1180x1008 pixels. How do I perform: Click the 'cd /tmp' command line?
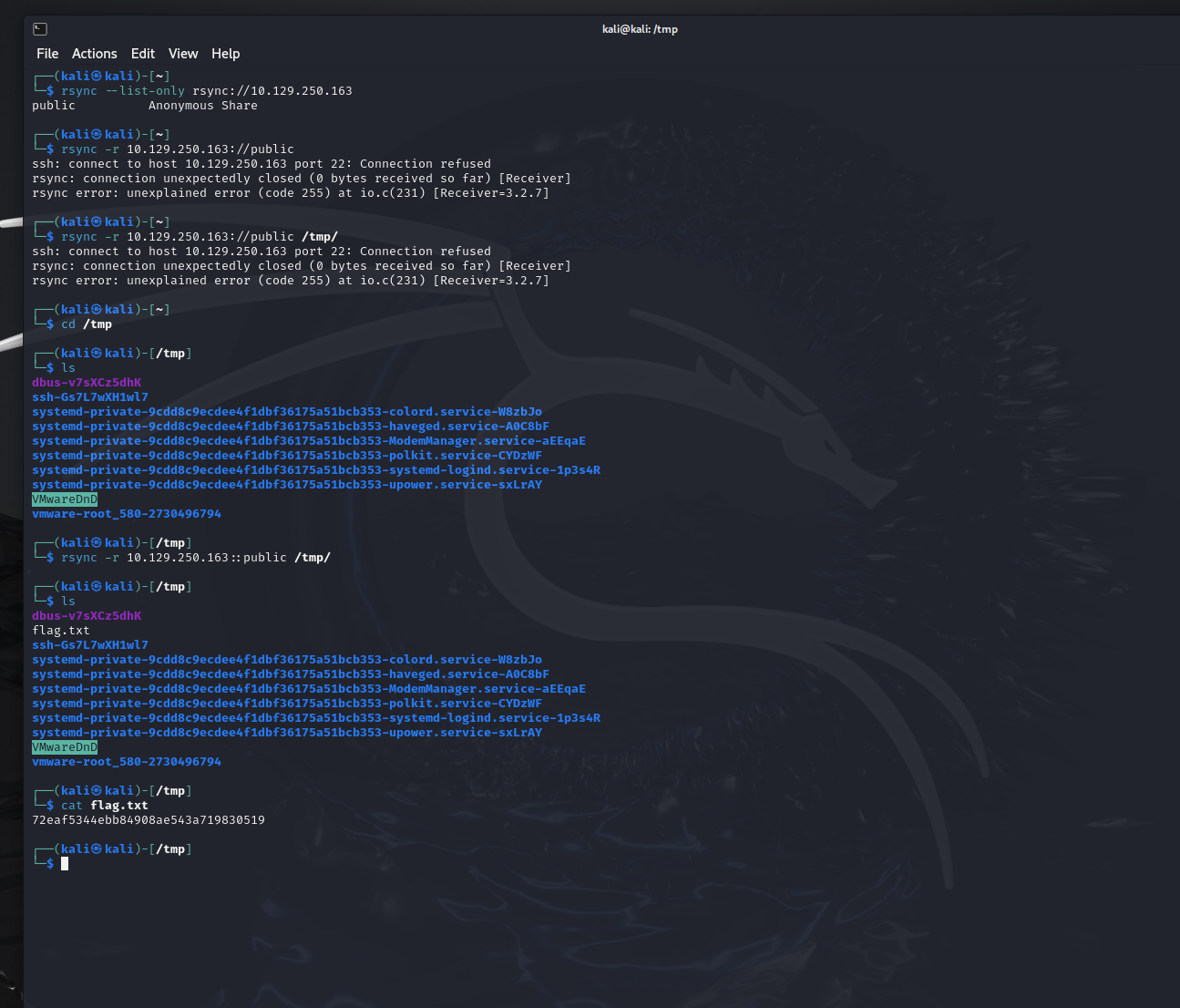(x=87, y=324)
